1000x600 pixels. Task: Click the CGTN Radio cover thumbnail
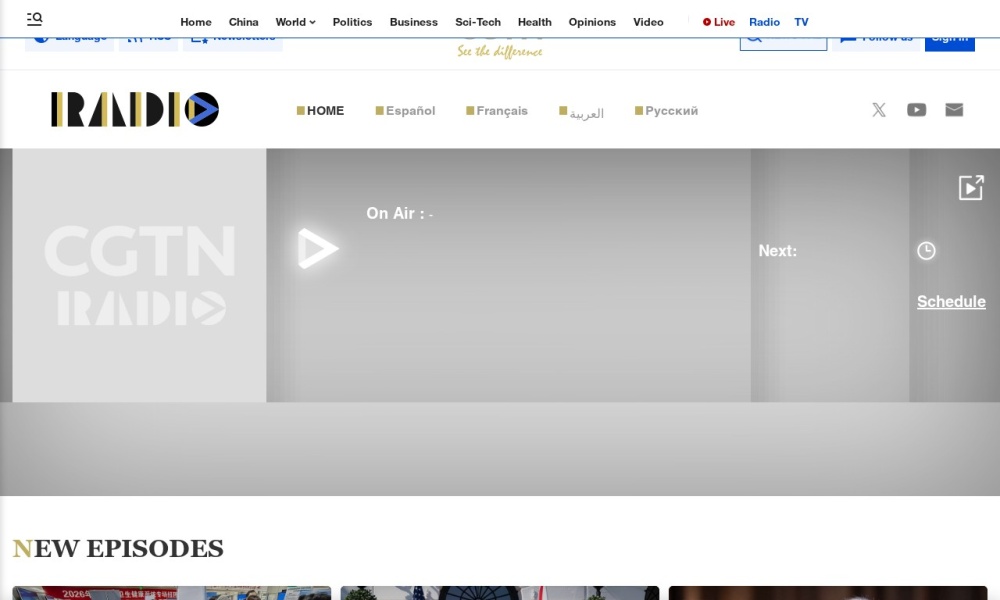pyautogui.click(x=139, y=275)
